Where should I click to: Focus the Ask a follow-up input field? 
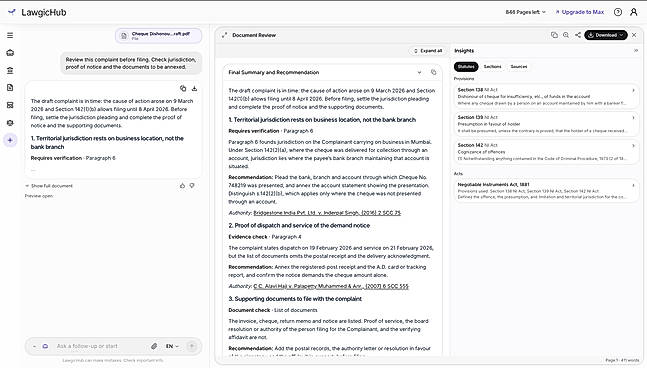point(99,346)
